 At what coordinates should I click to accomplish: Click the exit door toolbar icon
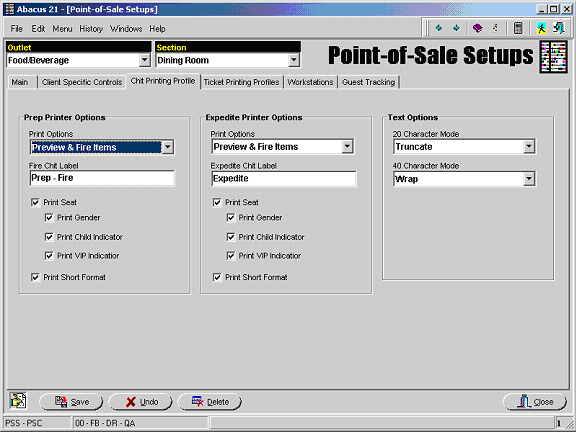point(559,28)
